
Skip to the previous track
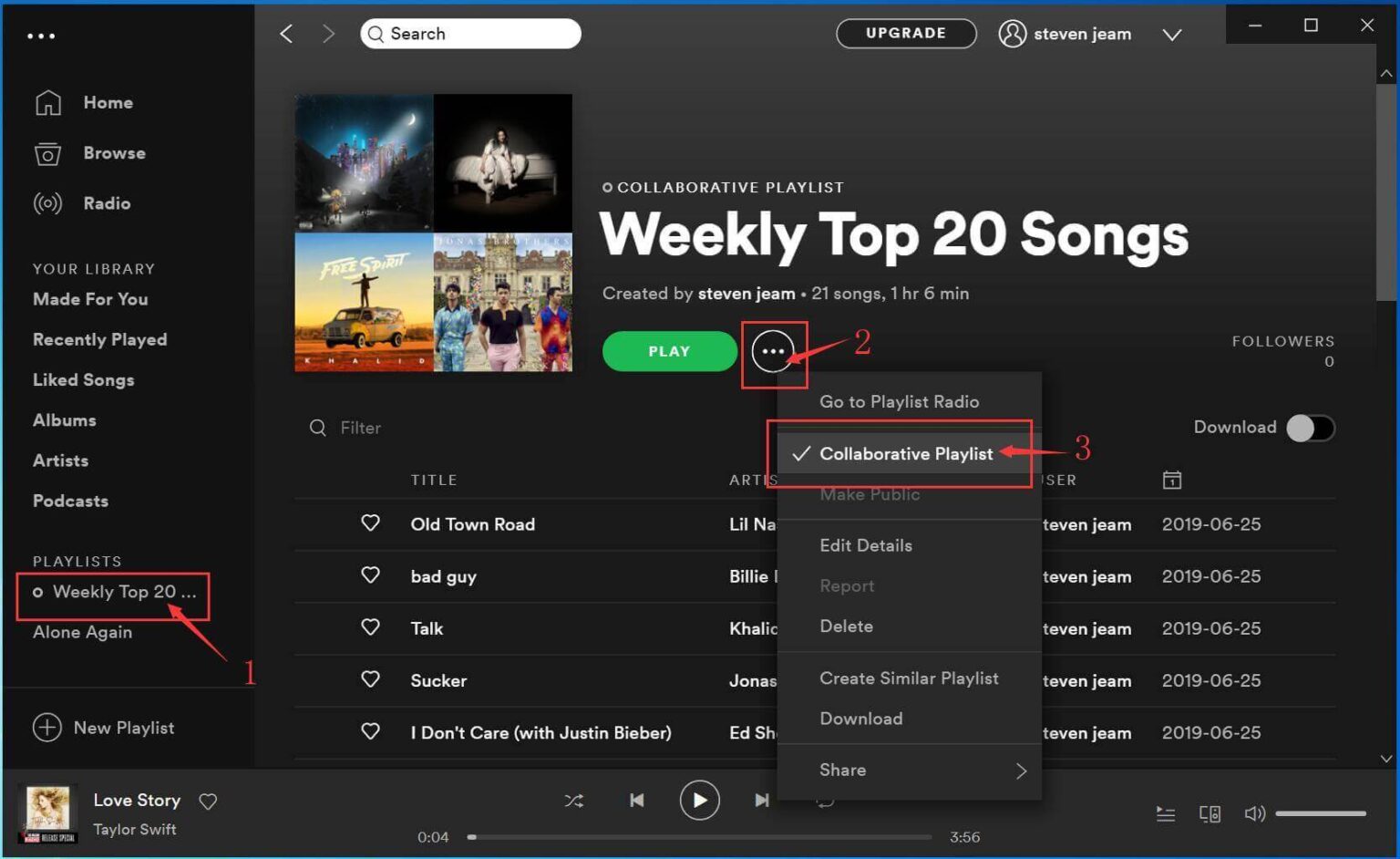click(x=636, y=801)
